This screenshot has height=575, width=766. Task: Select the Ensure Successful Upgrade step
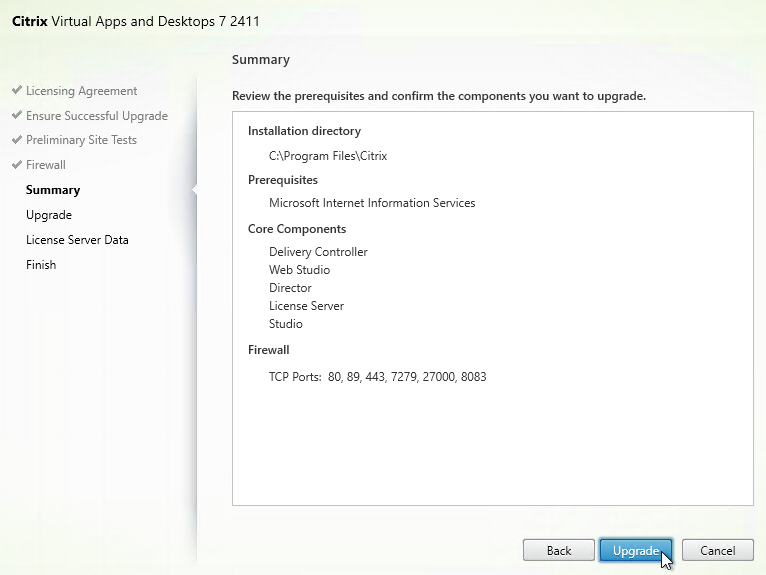(97, 116)
